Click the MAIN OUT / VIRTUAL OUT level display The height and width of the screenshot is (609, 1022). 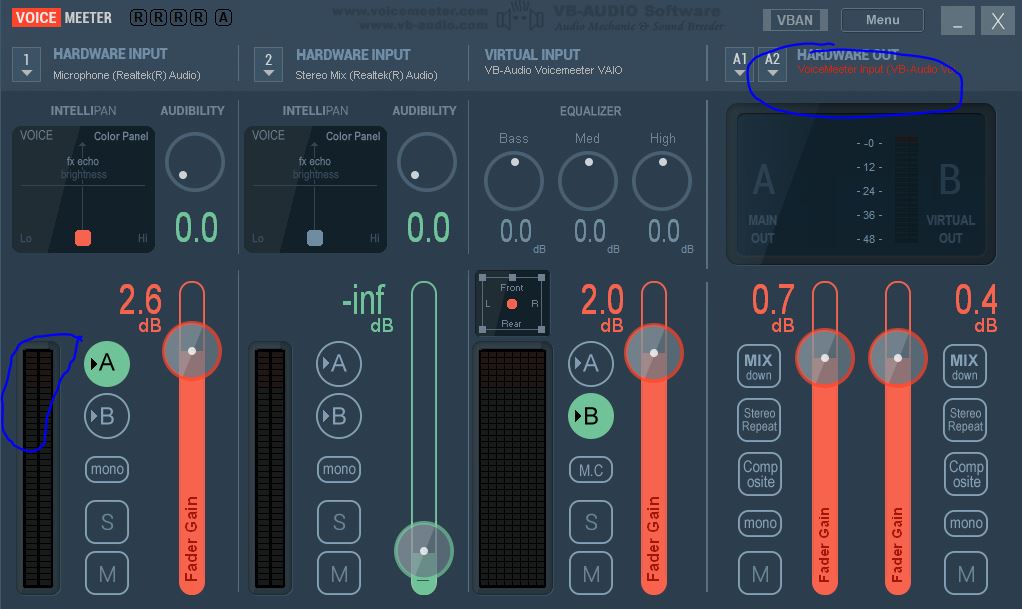[x=861, y=185]
